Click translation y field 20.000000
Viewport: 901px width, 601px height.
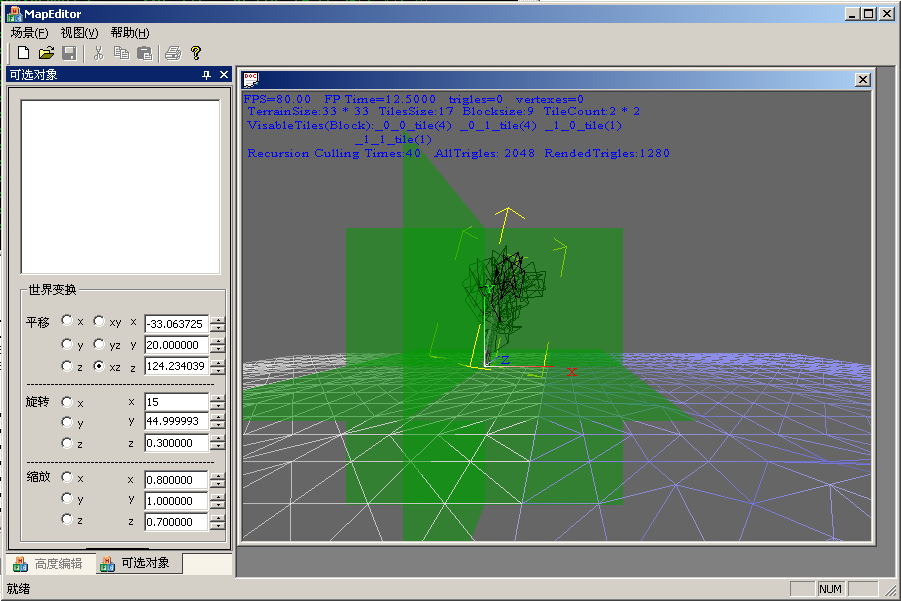176,345
